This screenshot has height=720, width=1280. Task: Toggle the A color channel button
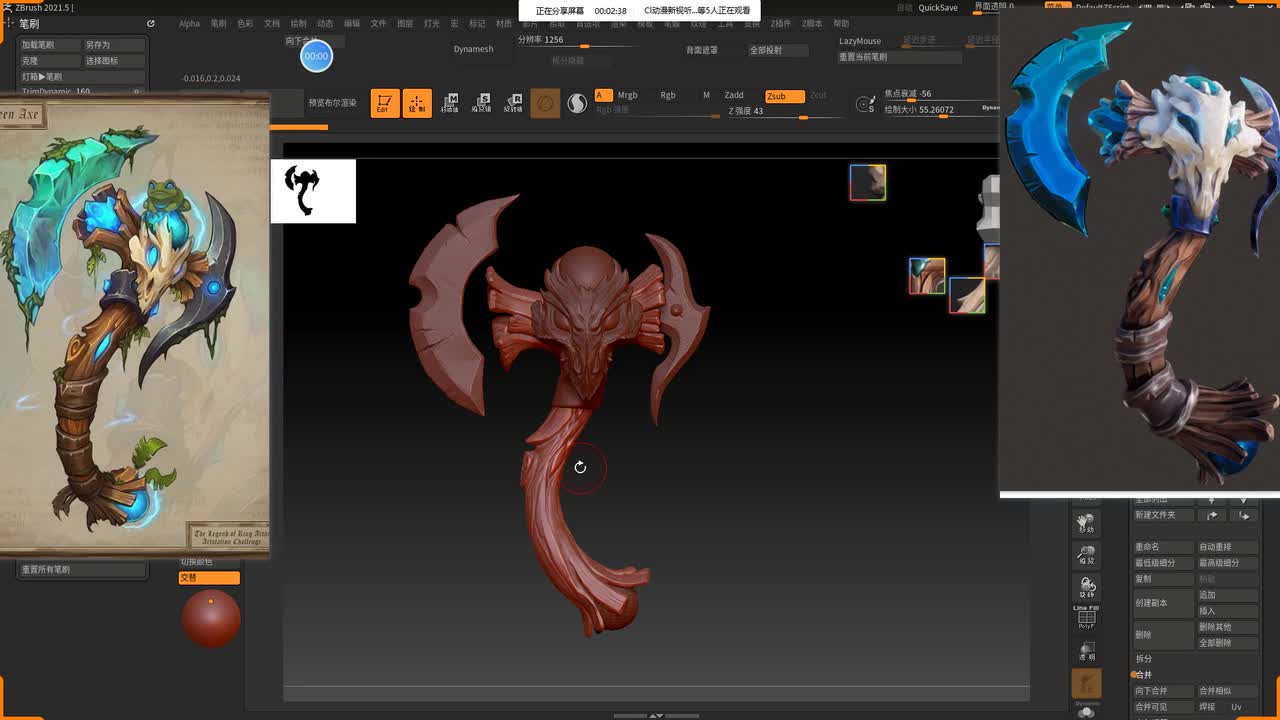tap(603, 95)
